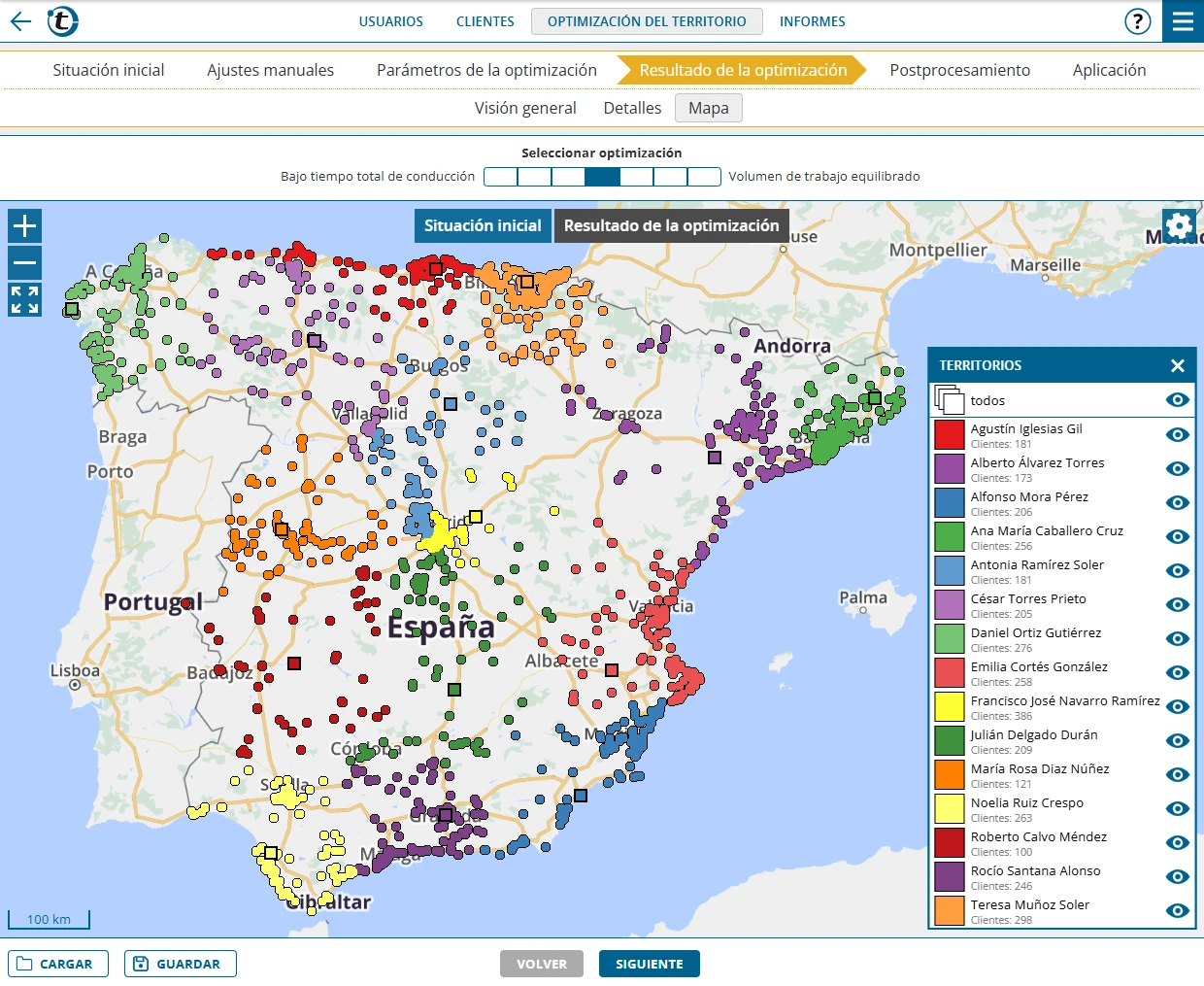Click the Siguiente button
This screenshot has width=1204, height=986.
coord(649,964)
